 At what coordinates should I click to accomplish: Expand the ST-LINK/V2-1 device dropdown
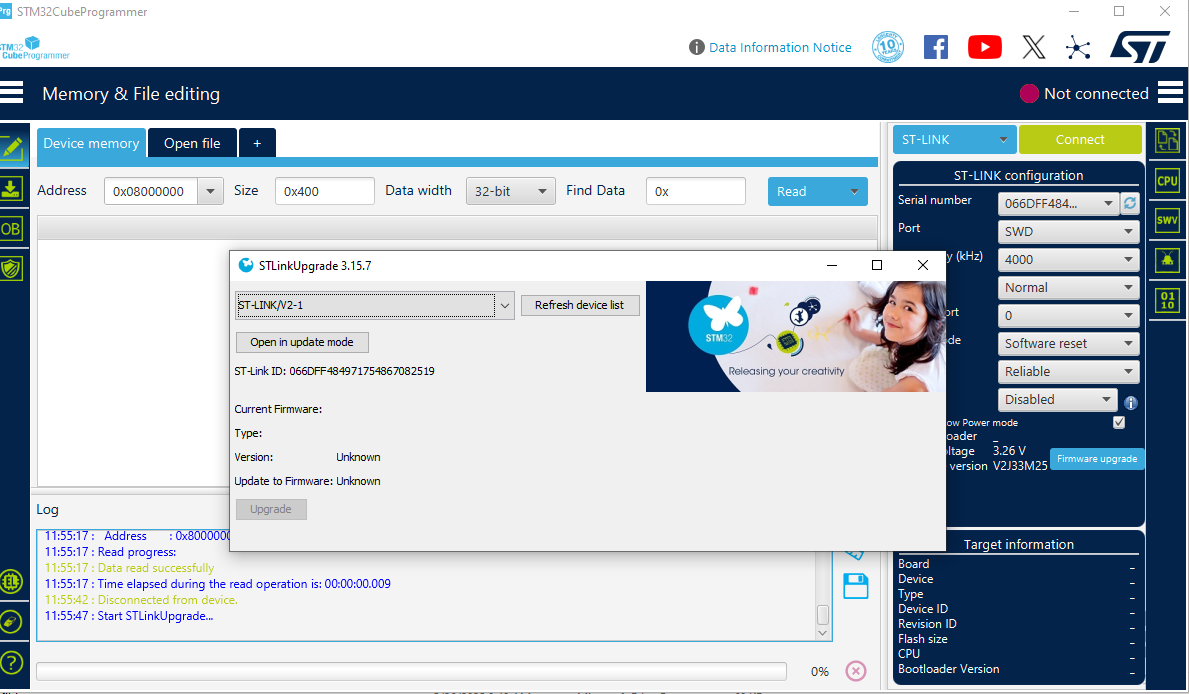pyautogui.click(x=505, y=305)
